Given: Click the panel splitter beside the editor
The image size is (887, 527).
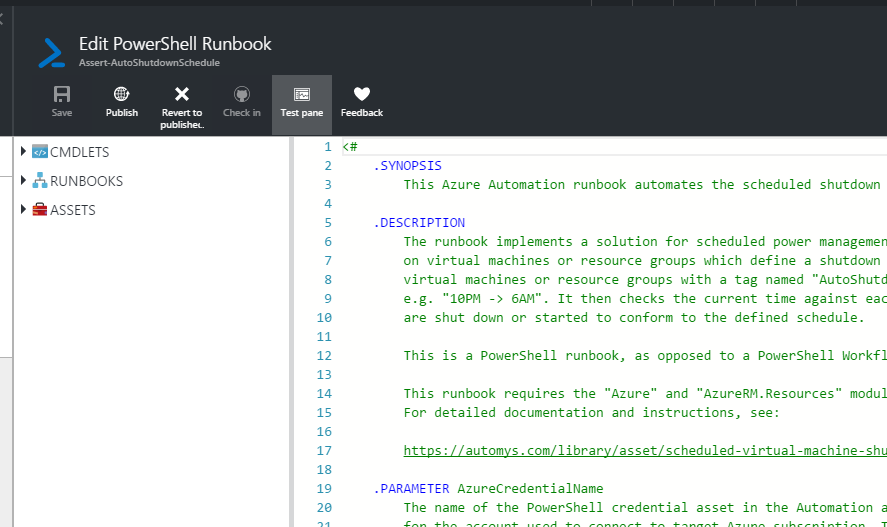Looking at the screenshot, I should (x=291, y=331).
